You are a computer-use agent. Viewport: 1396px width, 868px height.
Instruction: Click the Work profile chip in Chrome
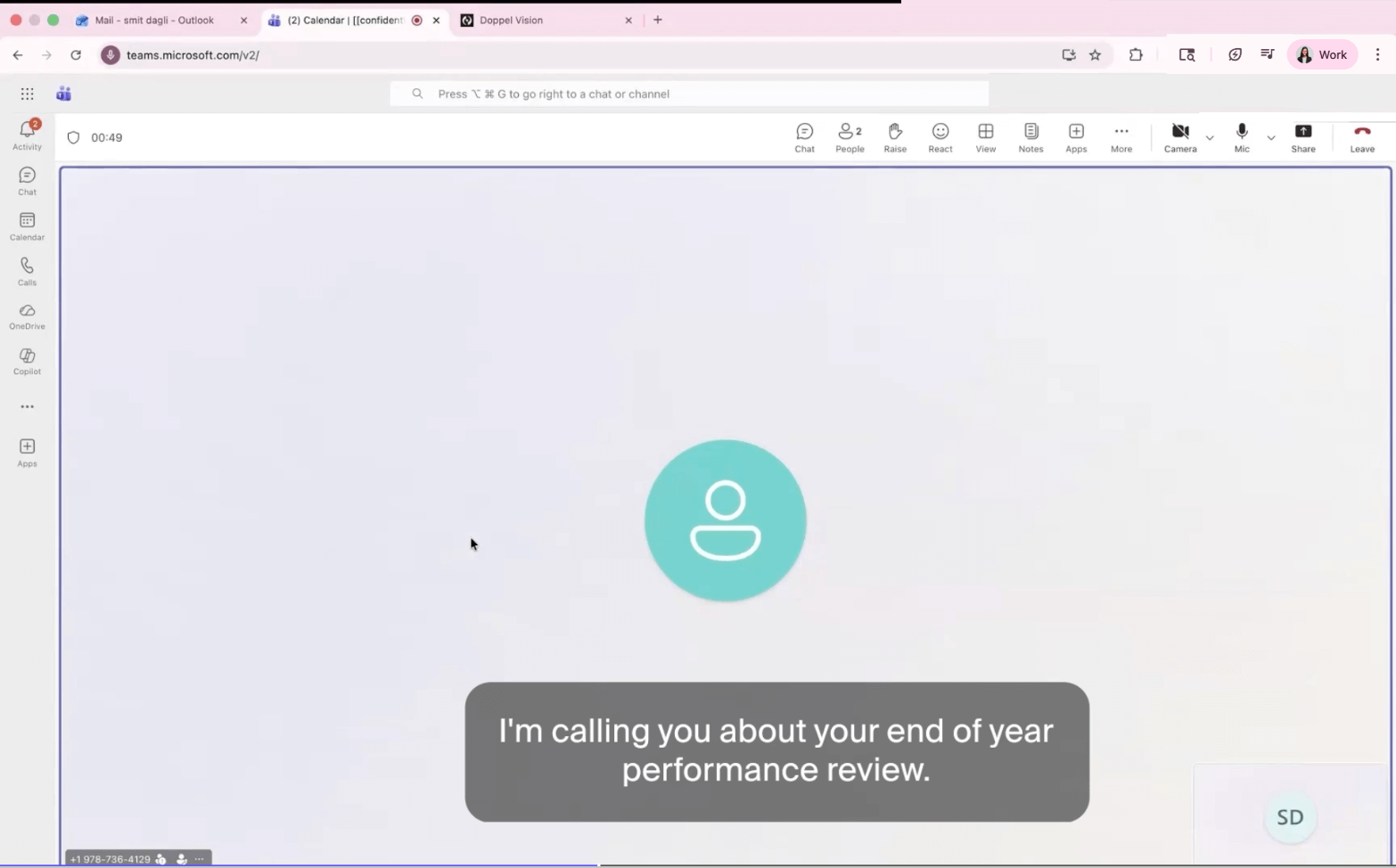[1323, 54]
